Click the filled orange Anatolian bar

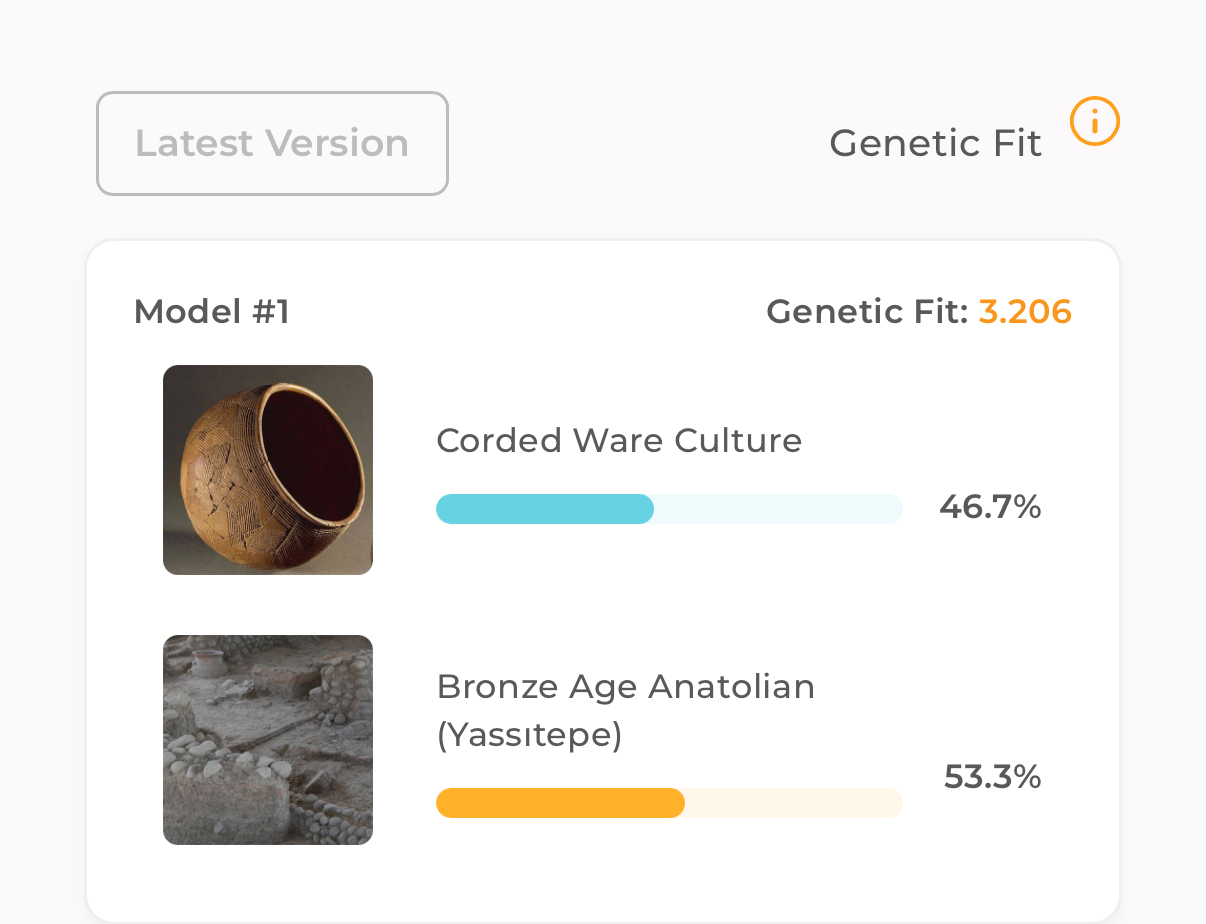(x=560, y=803)
